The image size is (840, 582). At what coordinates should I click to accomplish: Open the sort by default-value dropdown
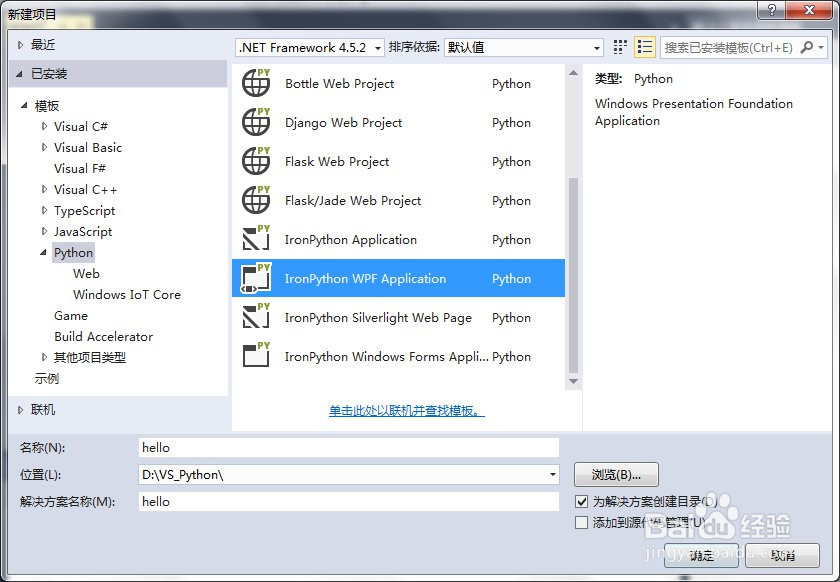523,48
